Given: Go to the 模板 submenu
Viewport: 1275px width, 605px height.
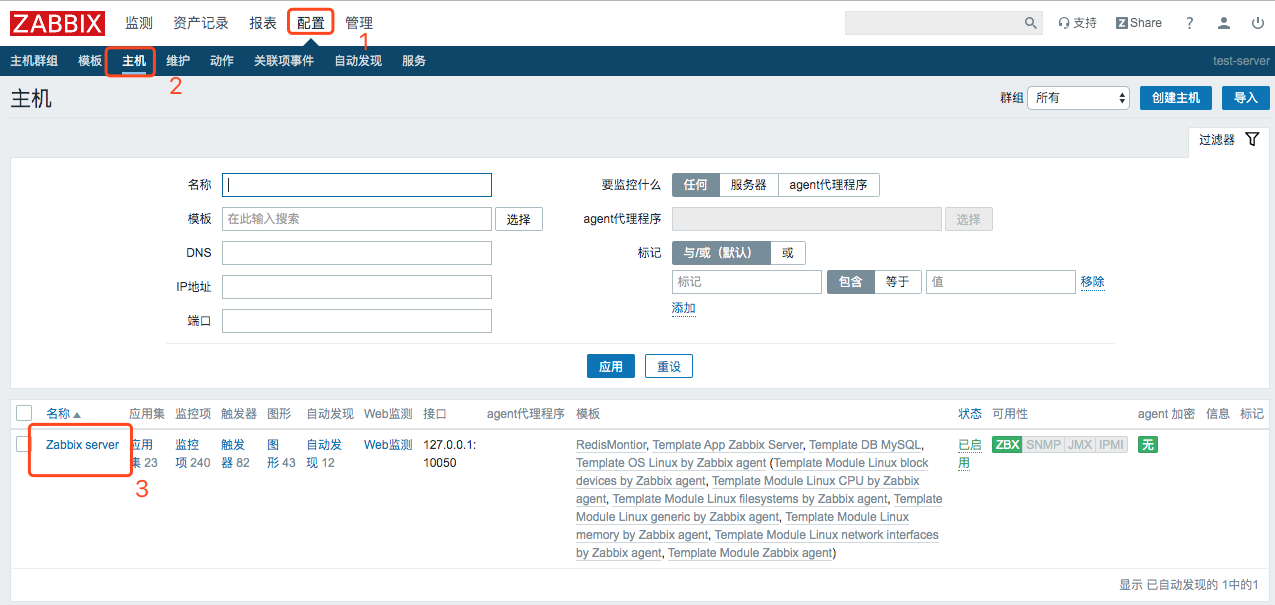Looking at the screenshot, I should pyautogui.click(x=90, y=61).
